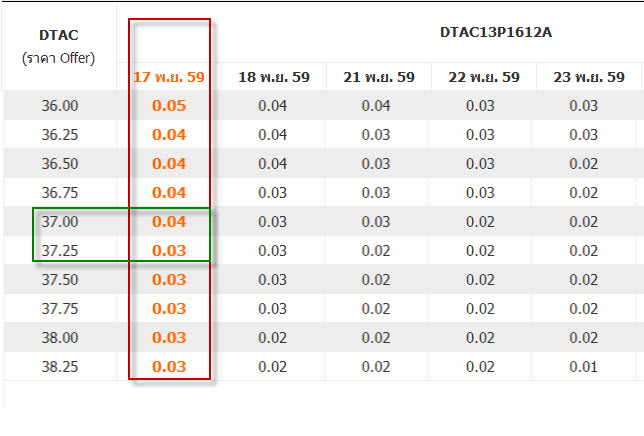This screenshot has width=644, height=436.
Task: Click the DTAC header label
Action: (59, 35)
